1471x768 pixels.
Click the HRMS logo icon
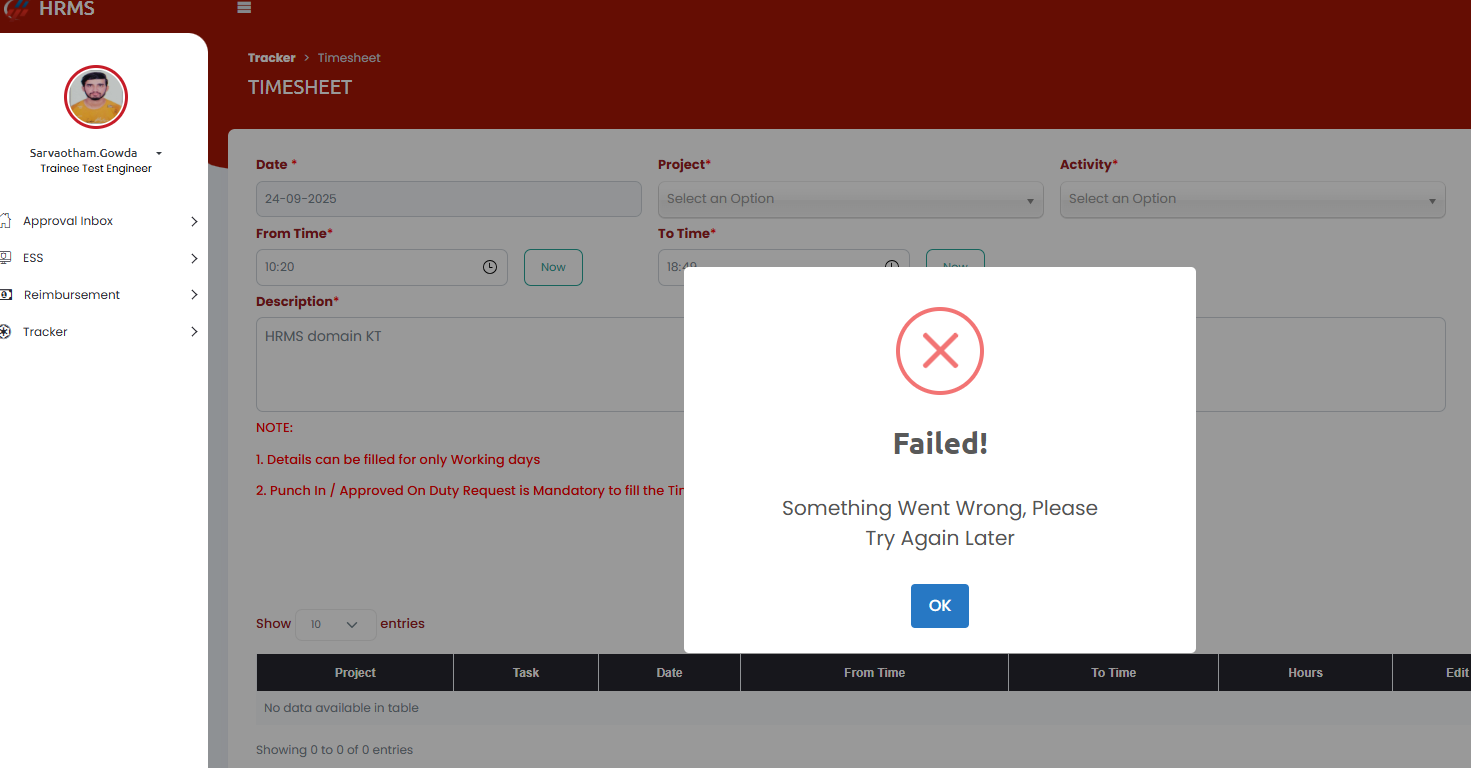(17, 9)
